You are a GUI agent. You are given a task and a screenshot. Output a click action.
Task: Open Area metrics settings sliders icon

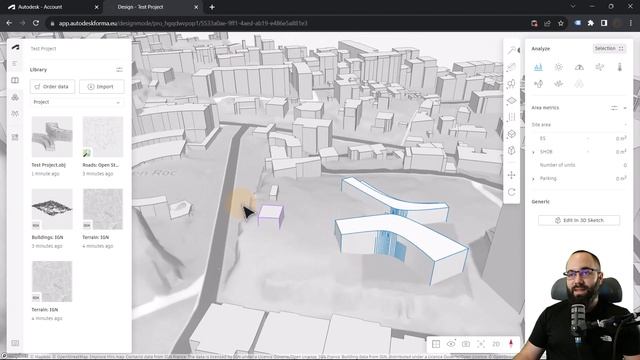[x=614, y=108]
